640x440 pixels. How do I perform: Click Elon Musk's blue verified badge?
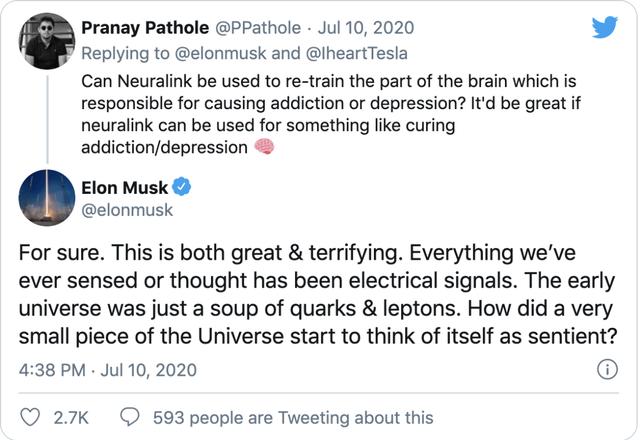(183, 186)
